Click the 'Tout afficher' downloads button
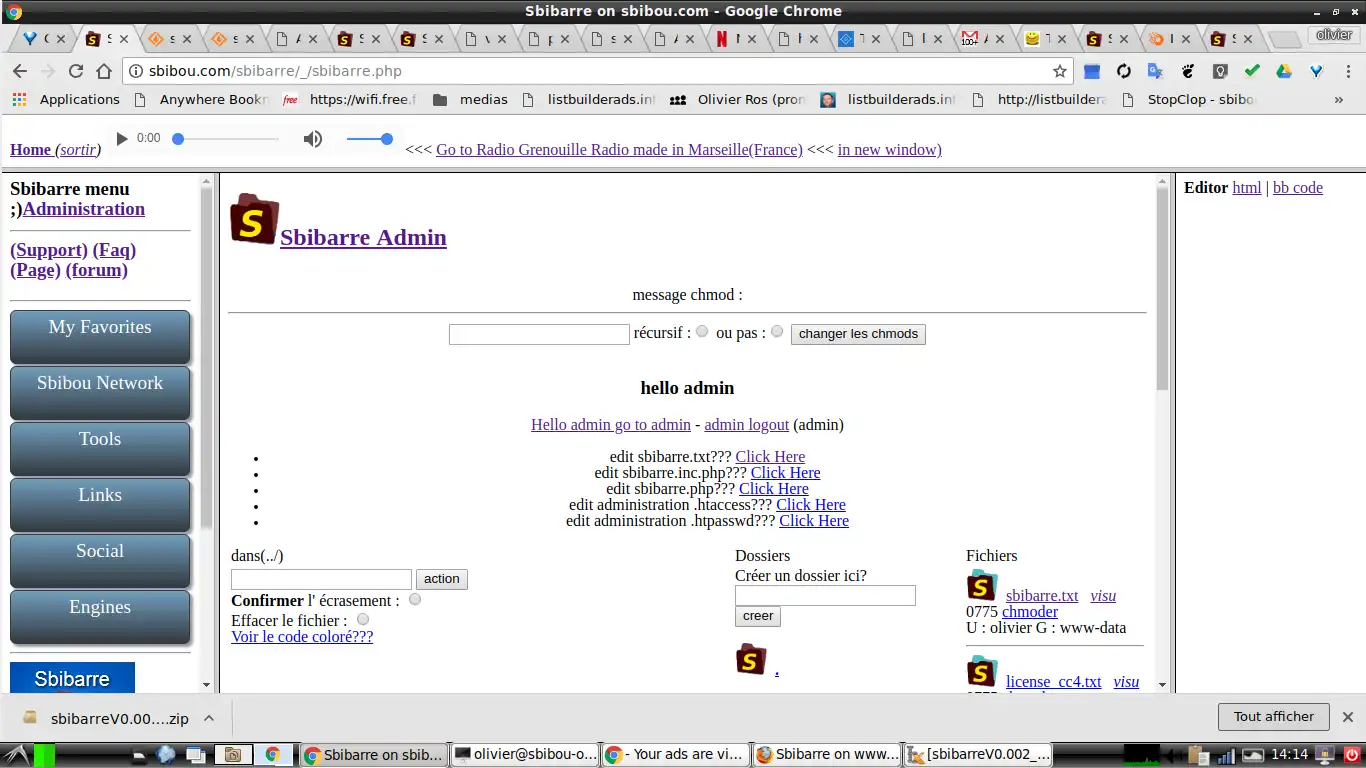 (x=1274, y=717)
